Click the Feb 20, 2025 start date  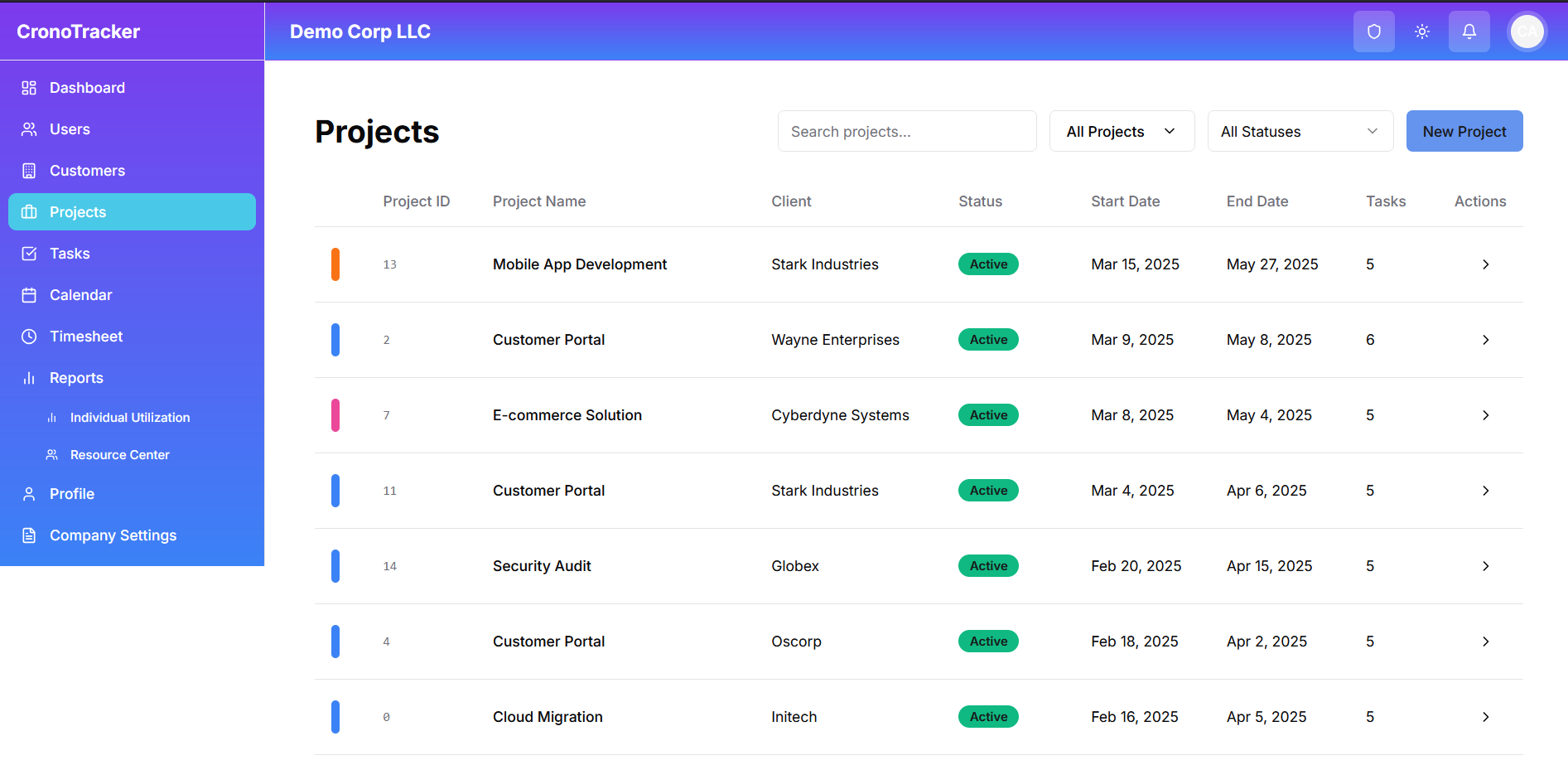click(x=1136, y=566)
